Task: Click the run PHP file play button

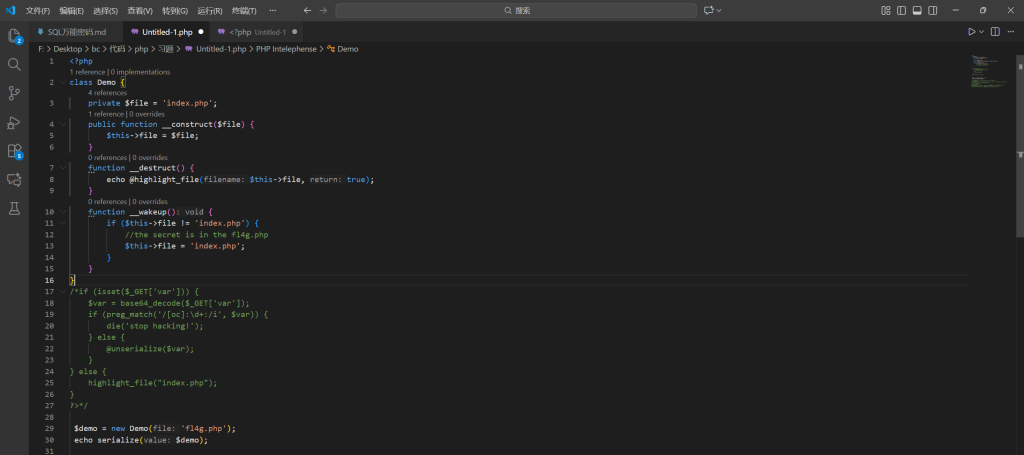Action: coord(970,32)
